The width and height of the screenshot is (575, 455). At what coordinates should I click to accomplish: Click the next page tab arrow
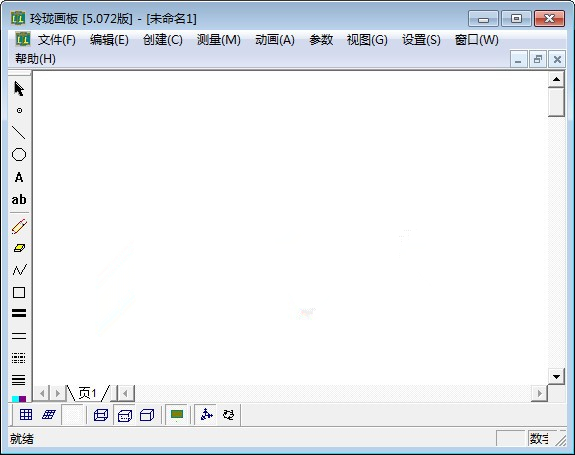point(57,393)
